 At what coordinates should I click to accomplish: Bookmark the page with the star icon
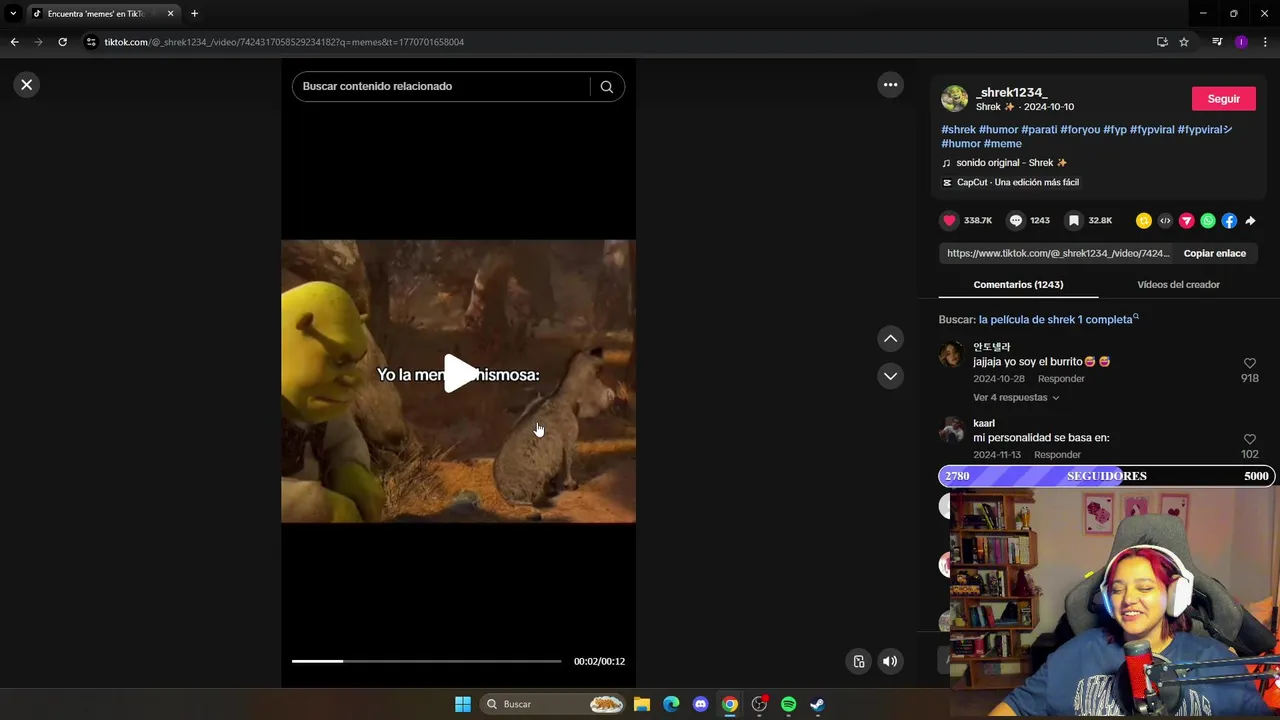tap(1184, 42)
